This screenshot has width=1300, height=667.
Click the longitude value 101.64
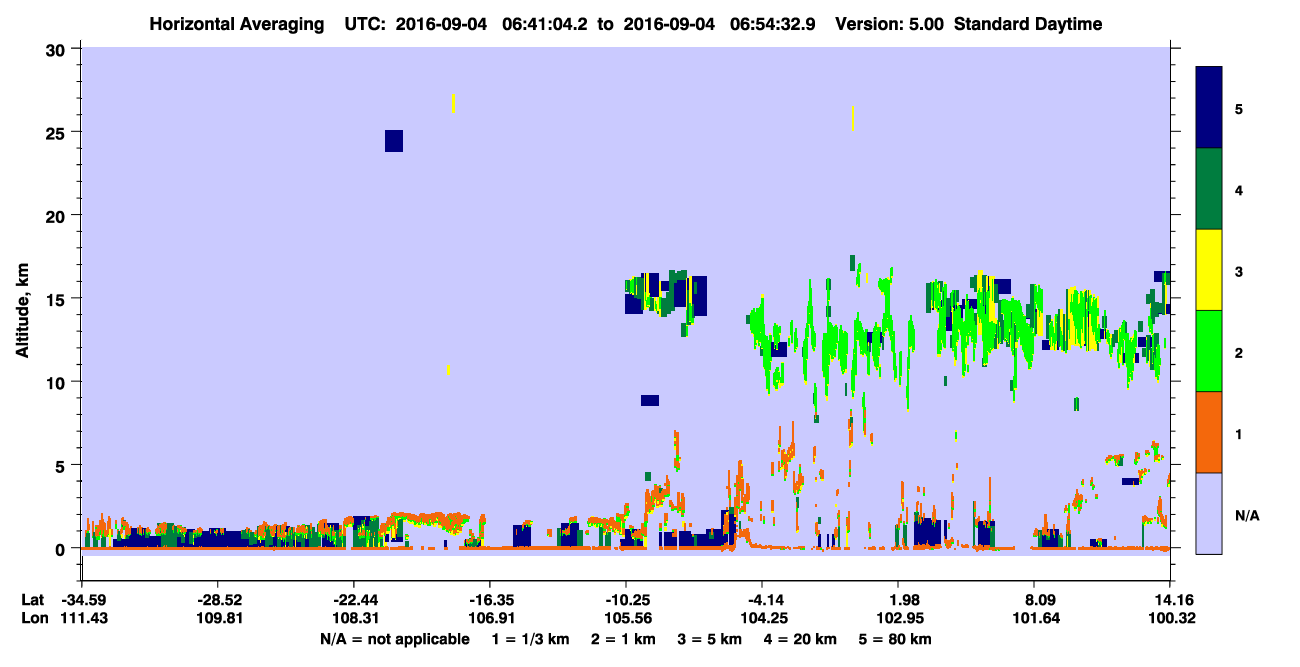(1034, 618)
